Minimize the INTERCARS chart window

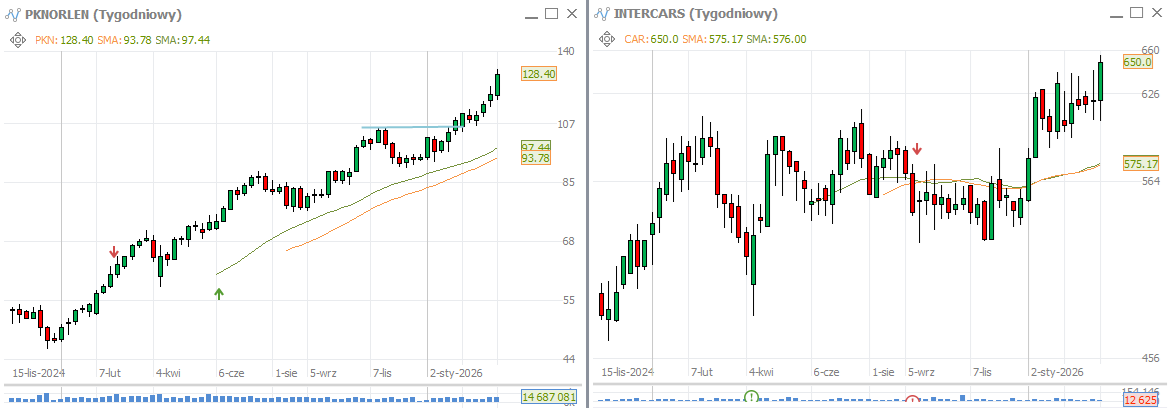1115,14
